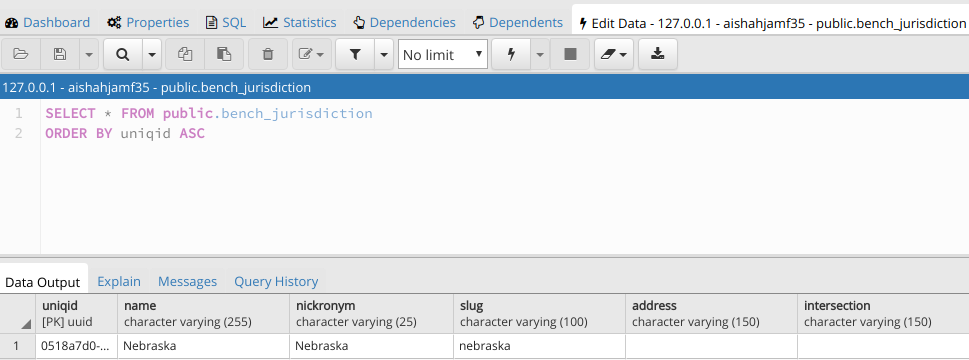Click the Nebraska cell in nickronym column

pyautogui.click(x=372, y=346)
